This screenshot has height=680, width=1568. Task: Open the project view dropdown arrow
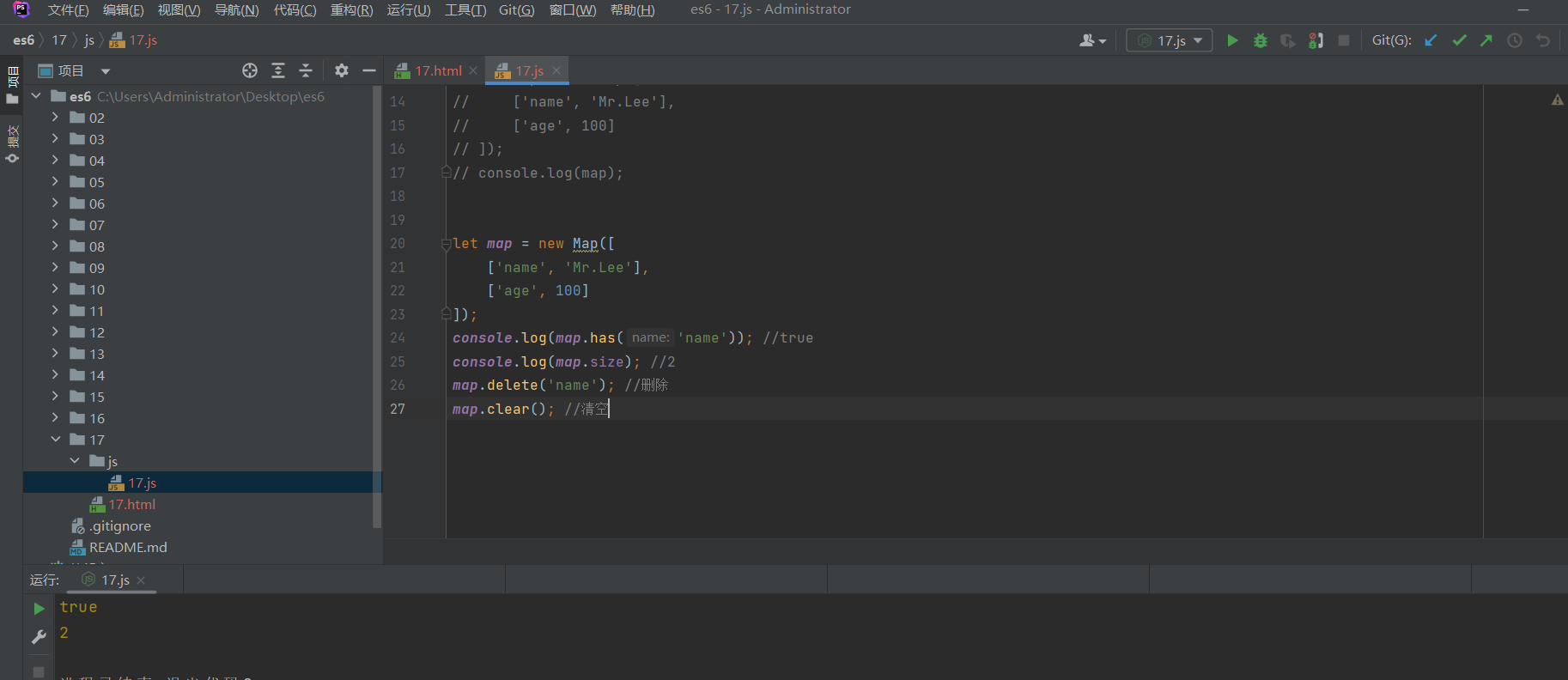coord(106,71)
